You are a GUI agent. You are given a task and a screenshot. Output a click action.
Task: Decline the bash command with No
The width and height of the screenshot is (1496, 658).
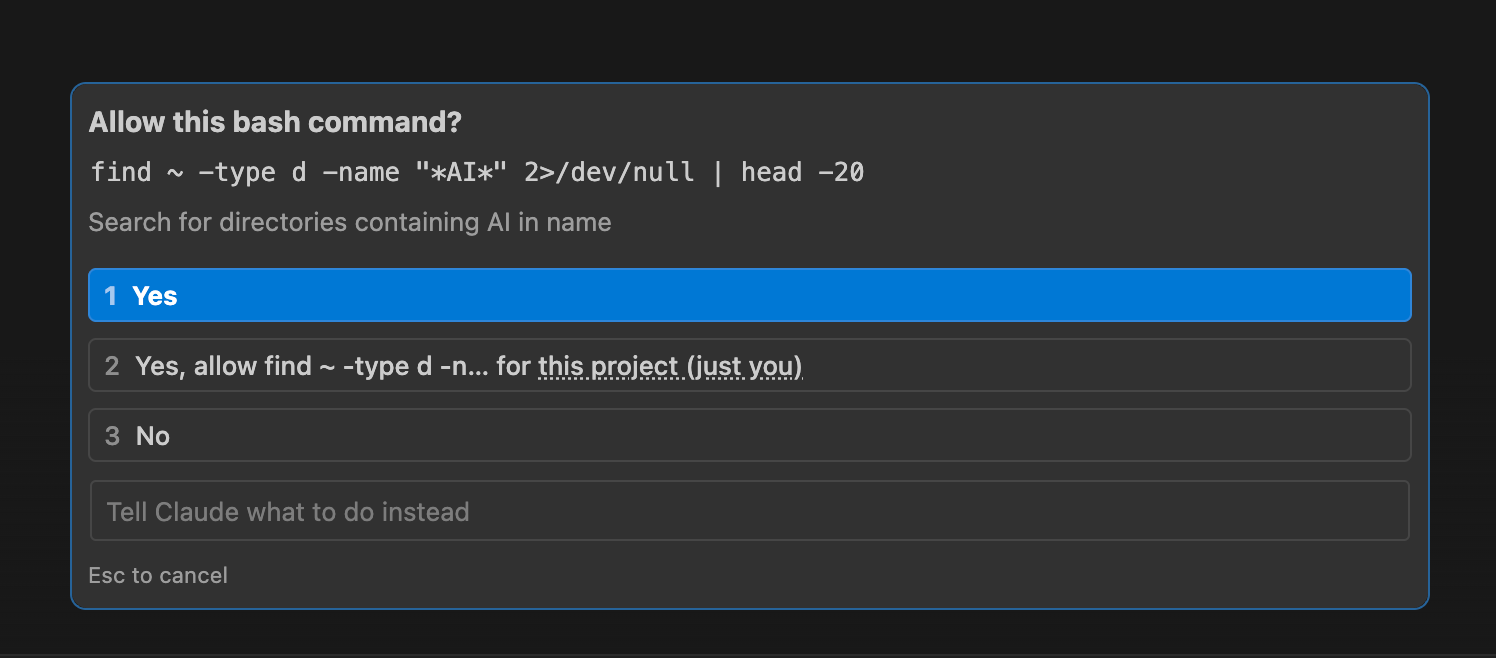(749, 435)
